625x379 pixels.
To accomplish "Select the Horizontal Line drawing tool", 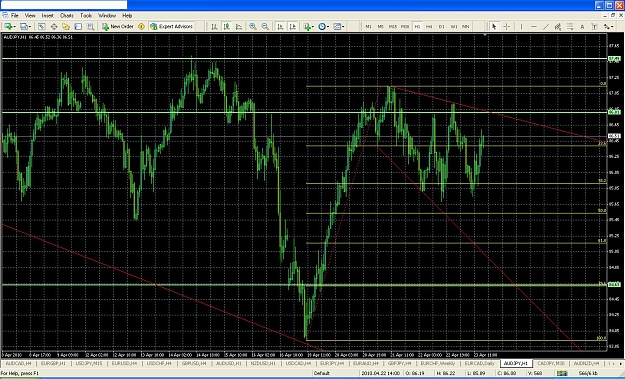I will [x=534, y=26].
